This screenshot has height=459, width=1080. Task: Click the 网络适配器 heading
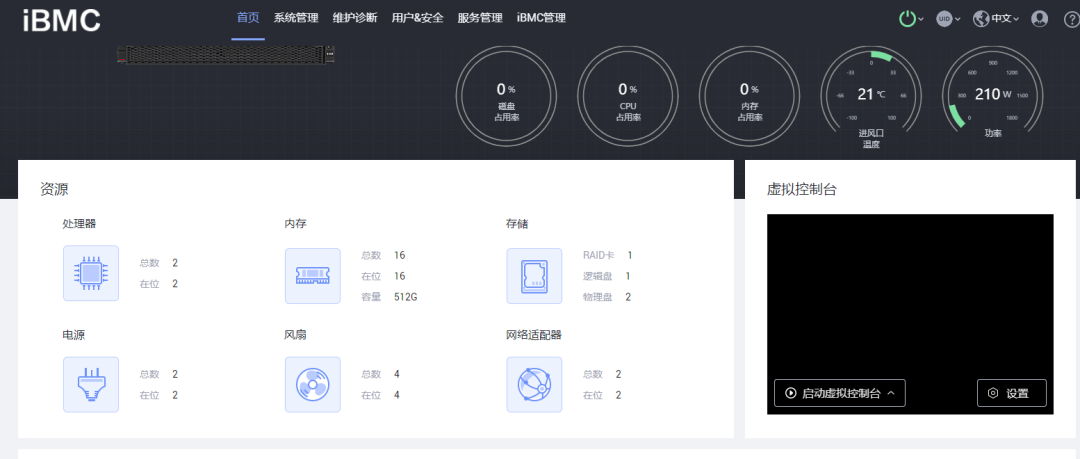pyautogui.click(x=534, y=336)
